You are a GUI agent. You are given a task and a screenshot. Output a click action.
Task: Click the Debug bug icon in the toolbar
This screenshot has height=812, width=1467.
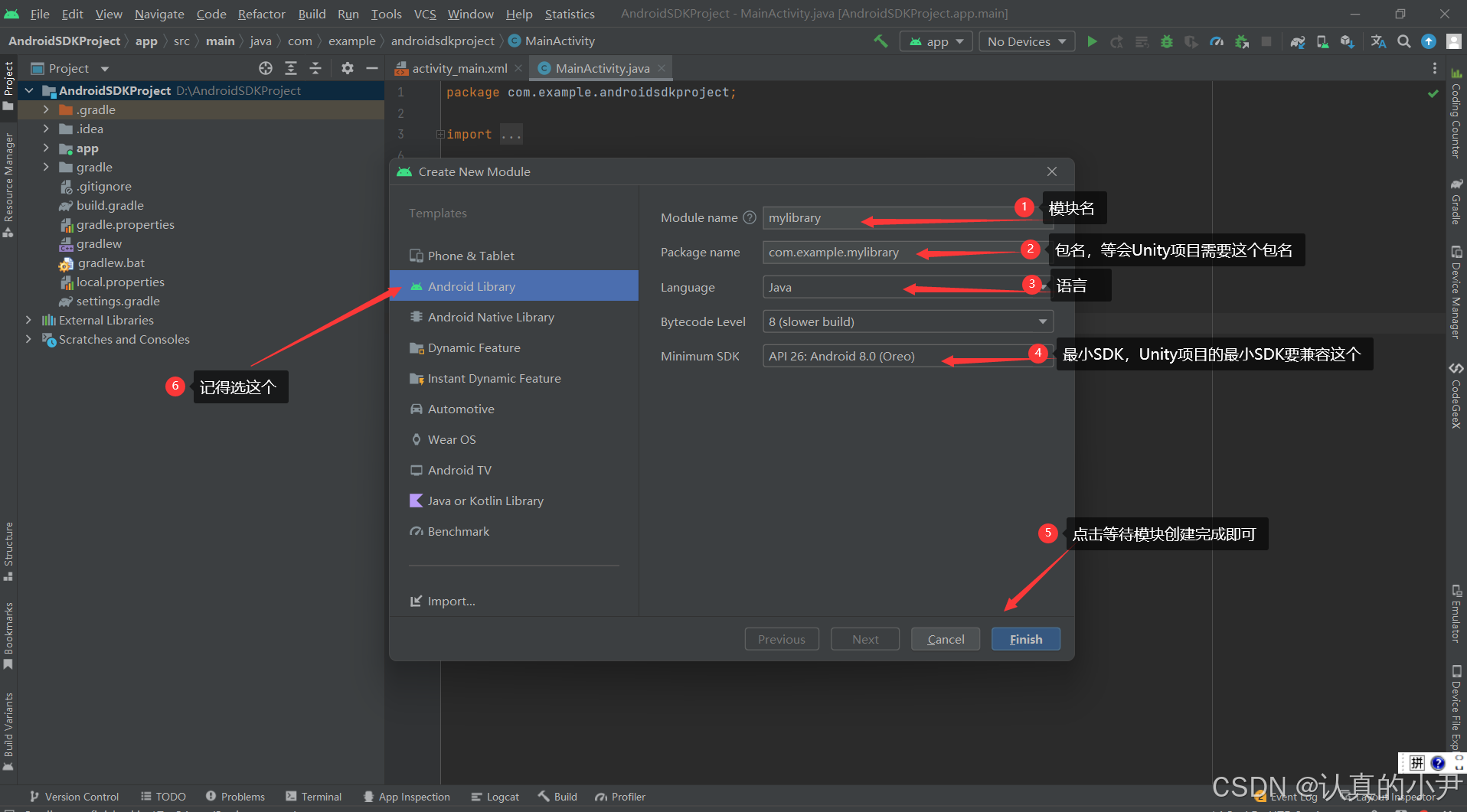[x=1167, y=41]
